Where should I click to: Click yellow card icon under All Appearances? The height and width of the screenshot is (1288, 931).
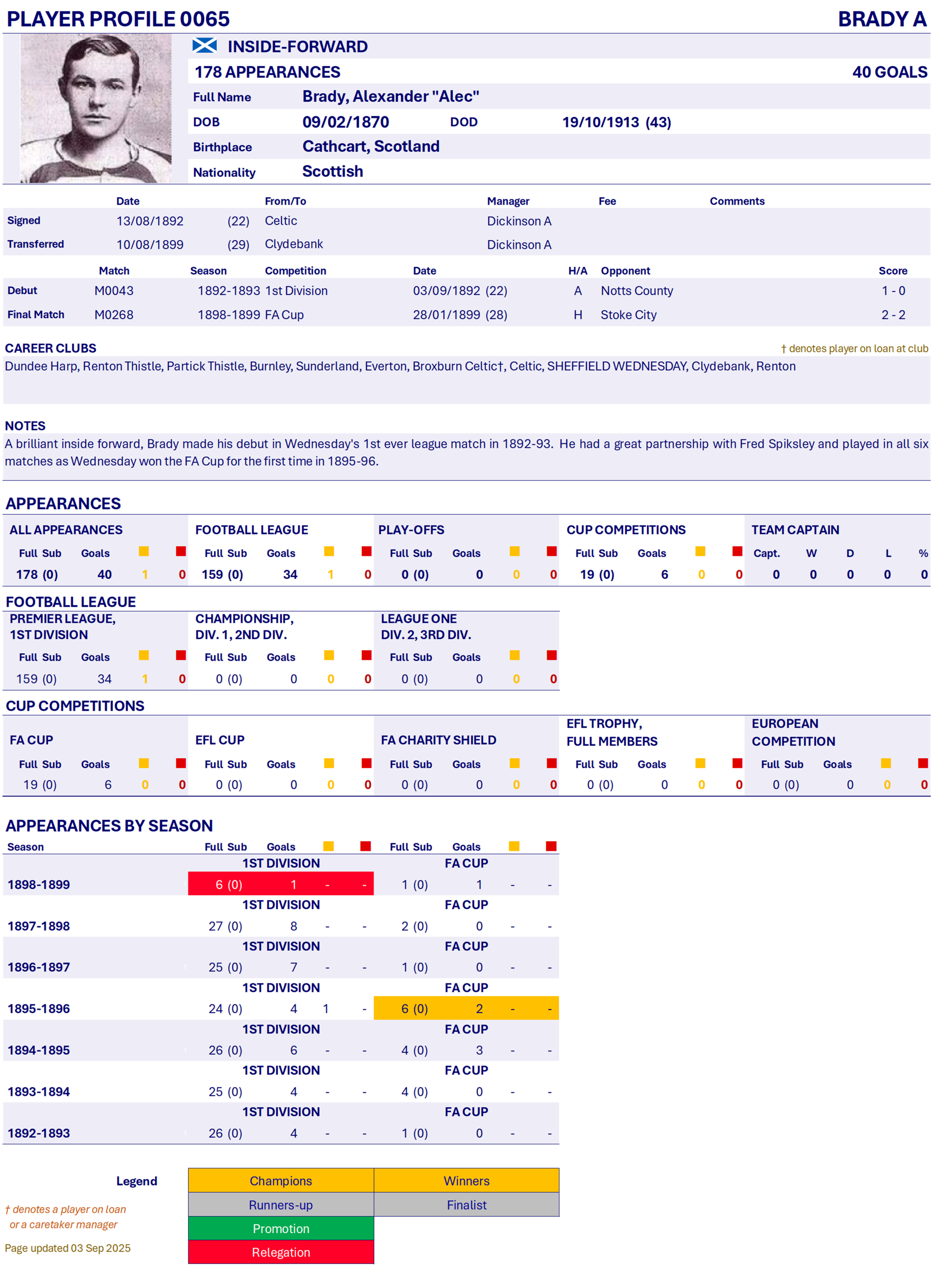(x=144, y=551)
